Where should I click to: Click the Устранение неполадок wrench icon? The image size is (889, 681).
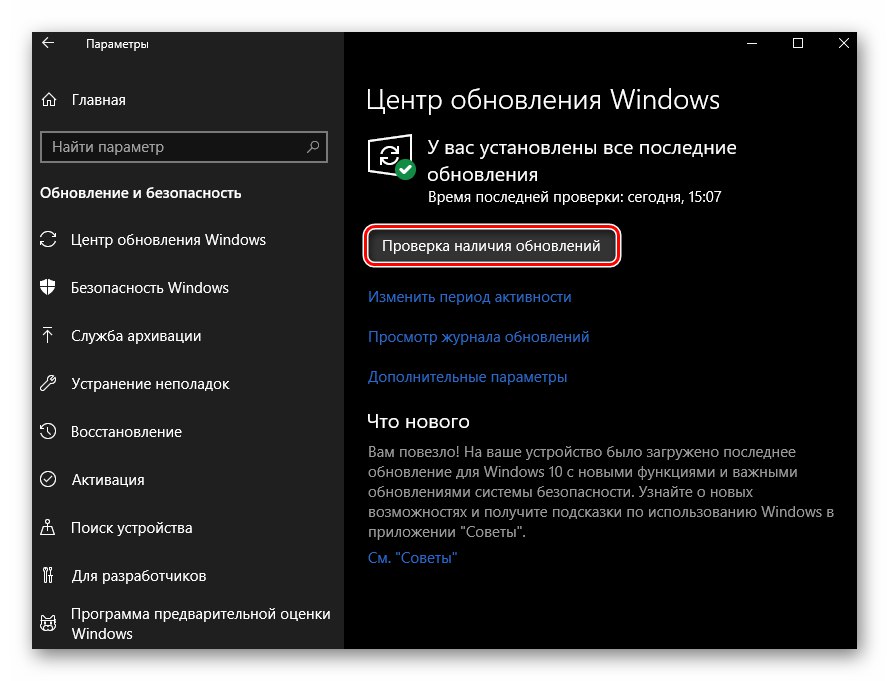[48, 384]
